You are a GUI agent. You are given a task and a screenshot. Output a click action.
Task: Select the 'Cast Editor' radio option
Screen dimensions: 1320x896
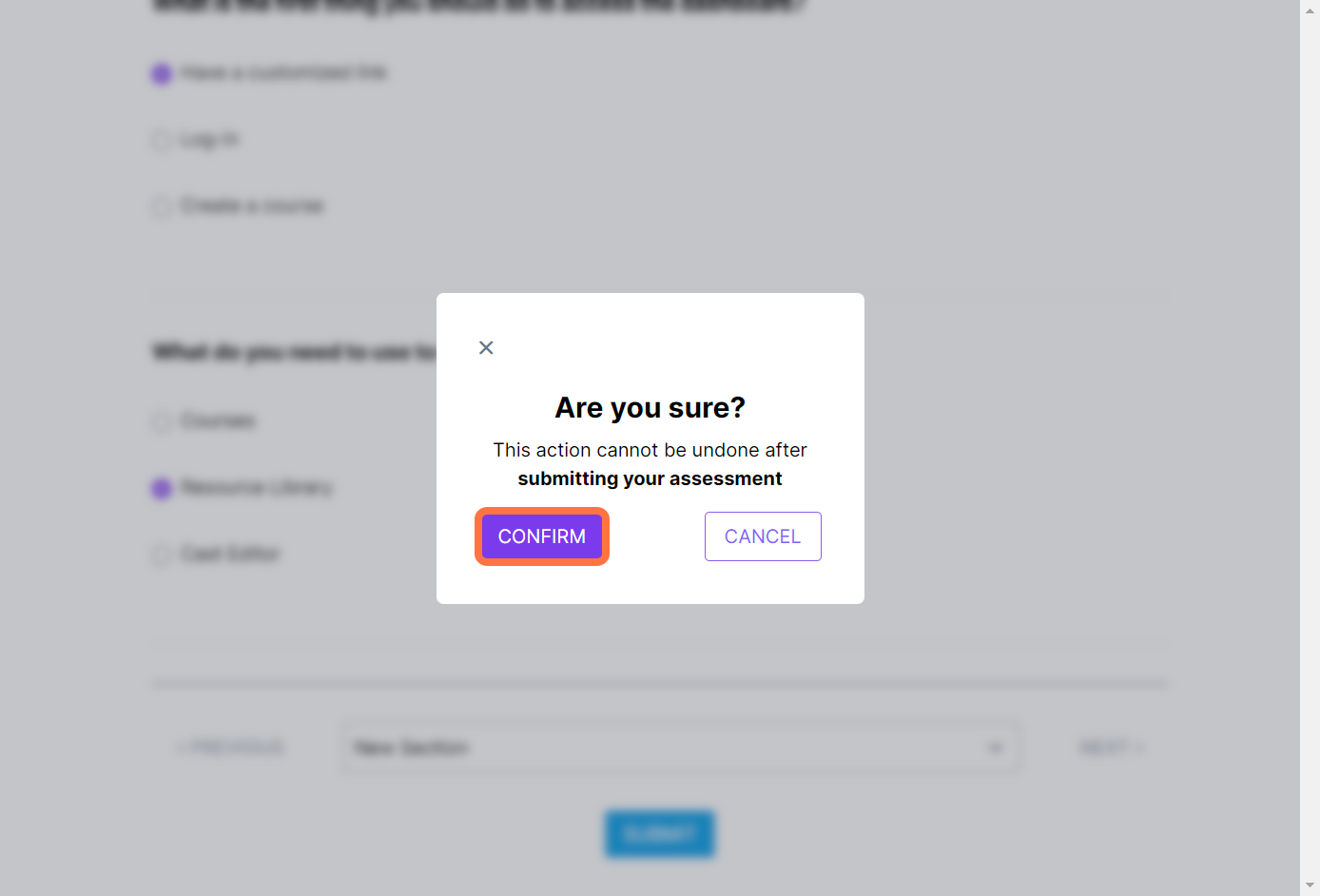(x=162, y=555)
